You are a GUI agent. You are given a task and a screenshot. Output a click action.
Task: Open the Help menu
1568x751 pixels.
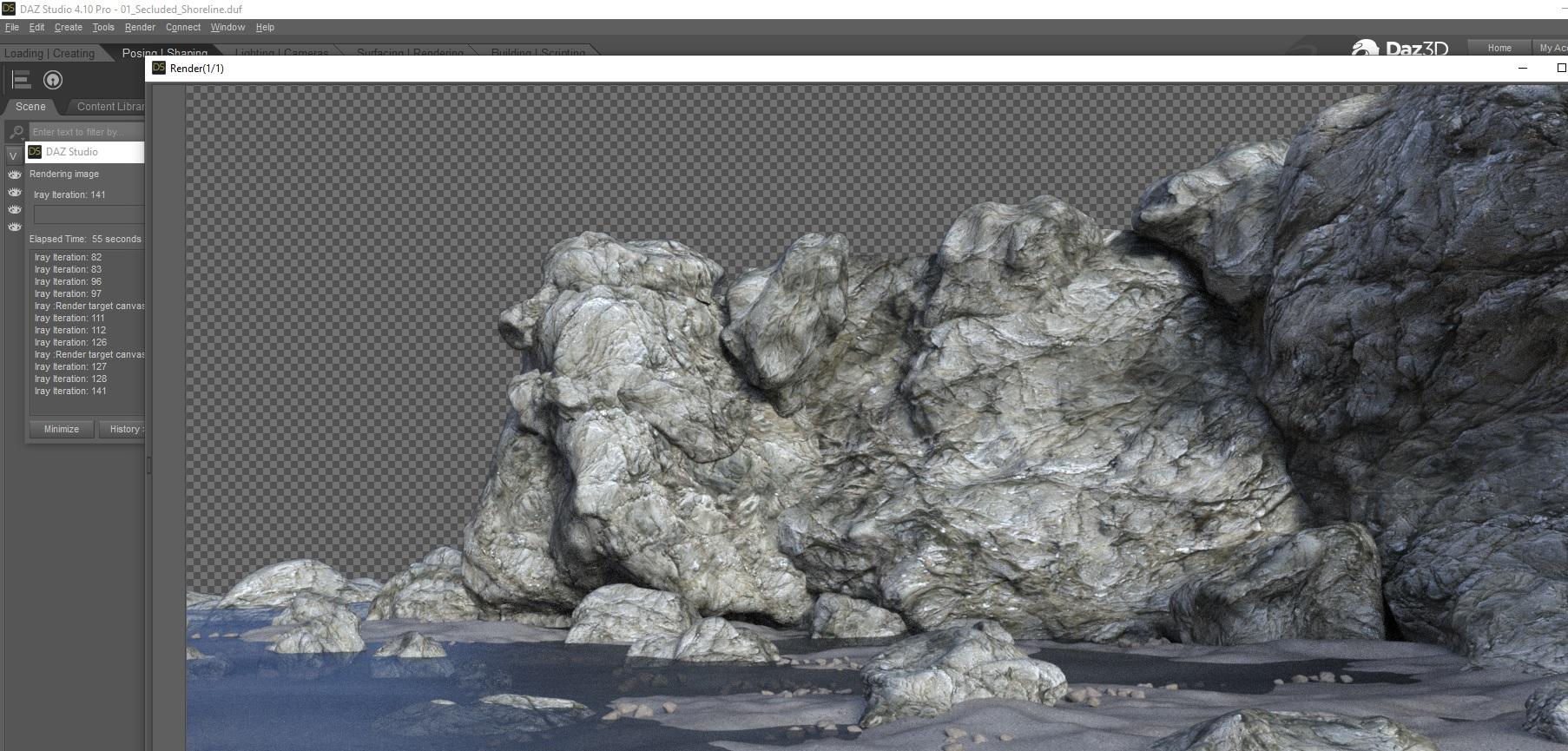pyautogui.click(x=265, y=27)
